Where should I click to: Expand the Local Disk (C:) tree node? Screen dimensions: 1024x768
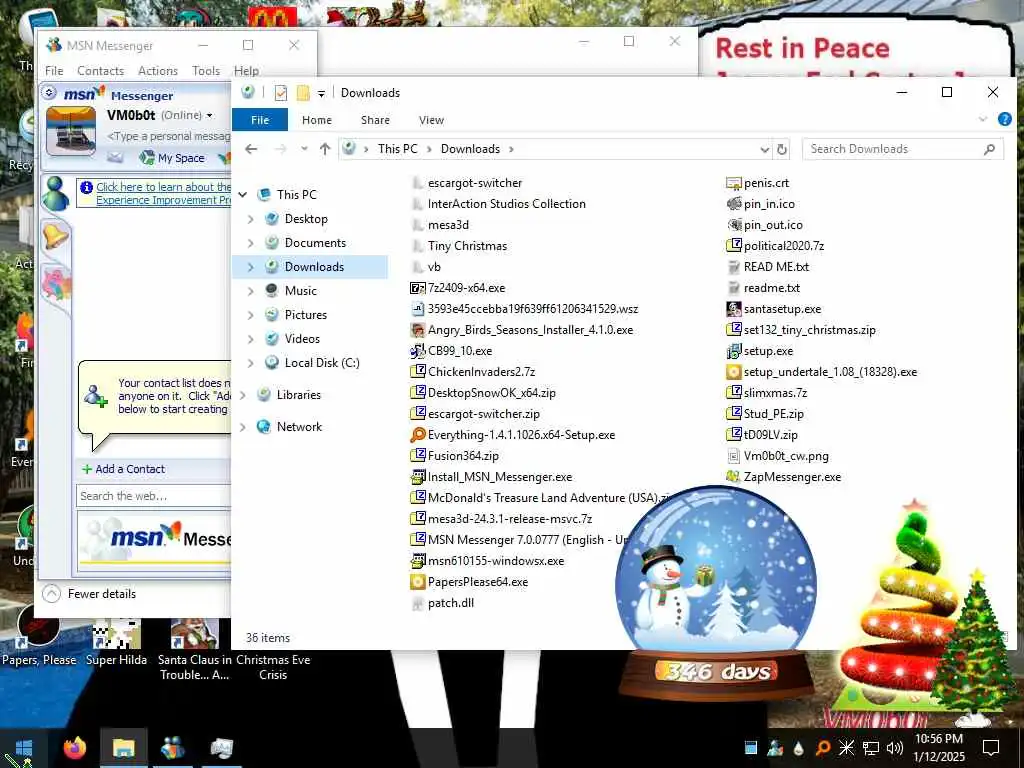click(x=251, y=363)
